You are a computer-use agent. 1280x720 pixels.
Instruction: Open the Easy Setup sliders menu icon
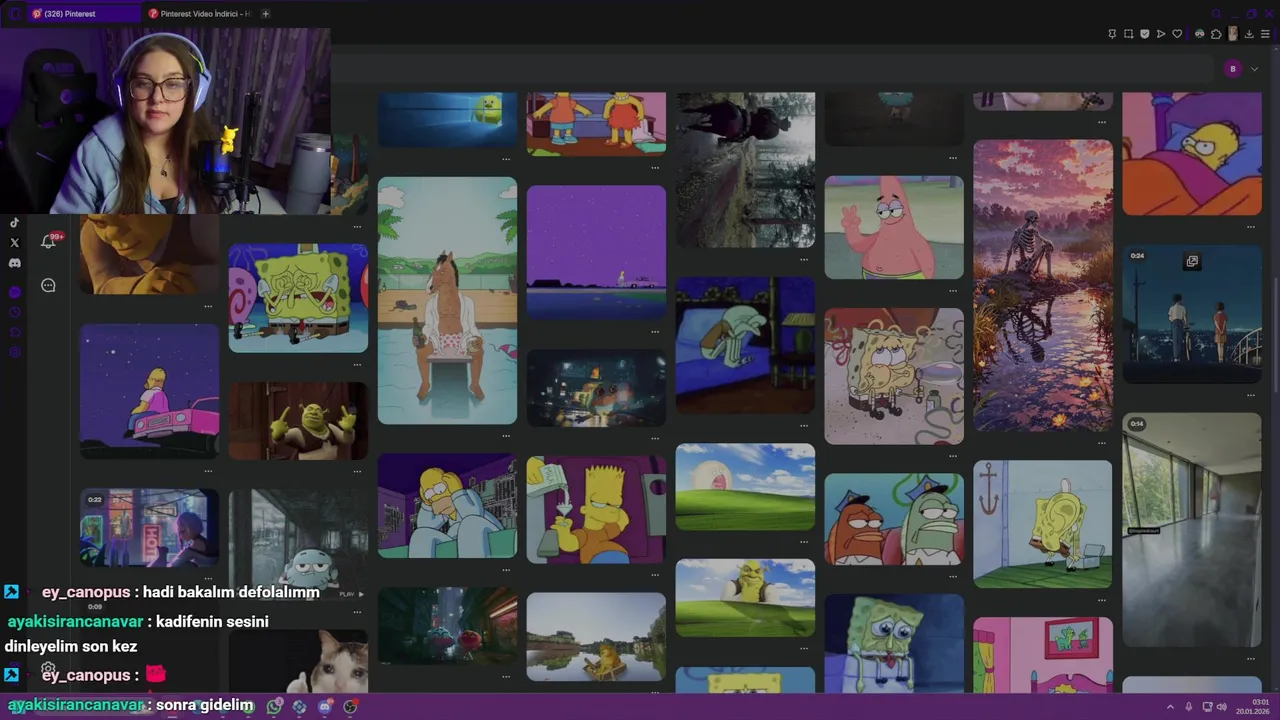[x=1265, y=34]
